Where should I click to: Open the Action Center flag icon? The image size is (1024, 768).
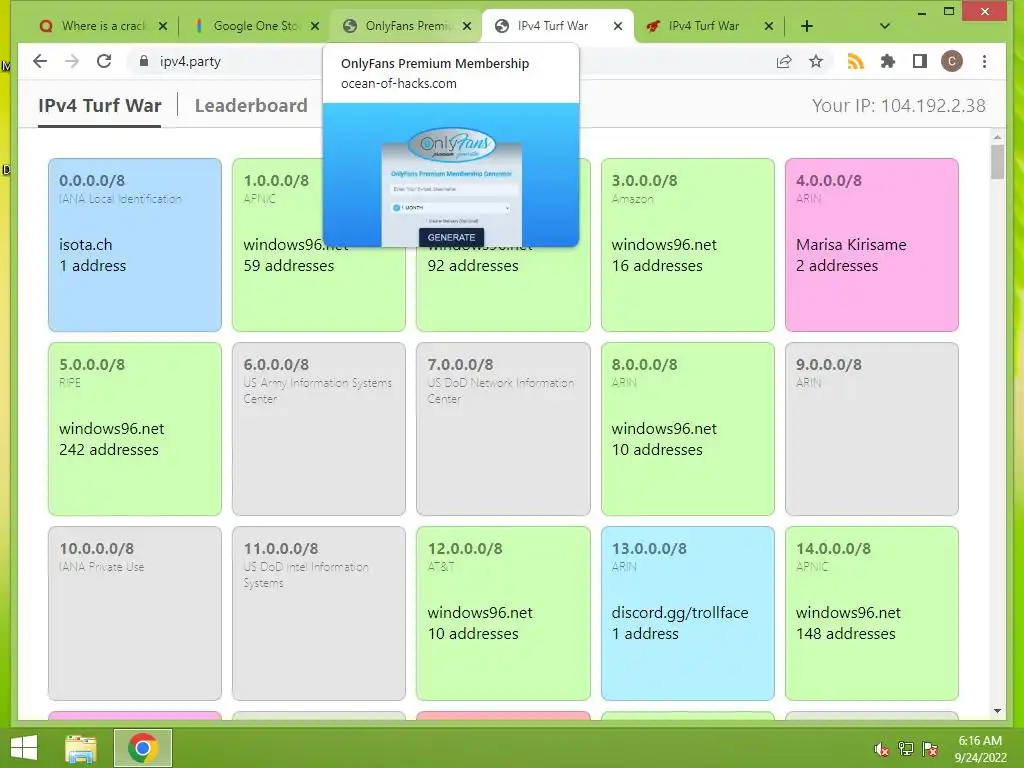931,749
